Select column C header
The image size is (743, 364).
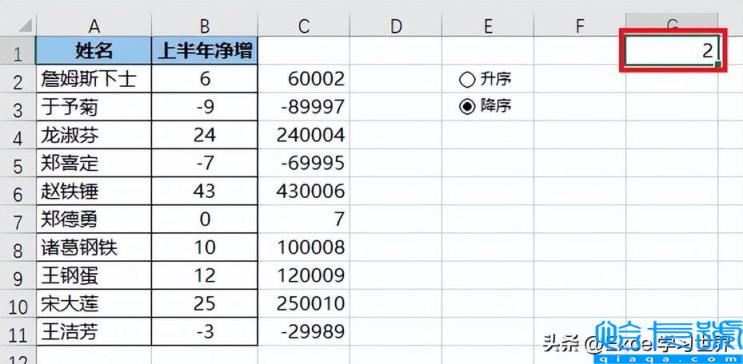304,27
